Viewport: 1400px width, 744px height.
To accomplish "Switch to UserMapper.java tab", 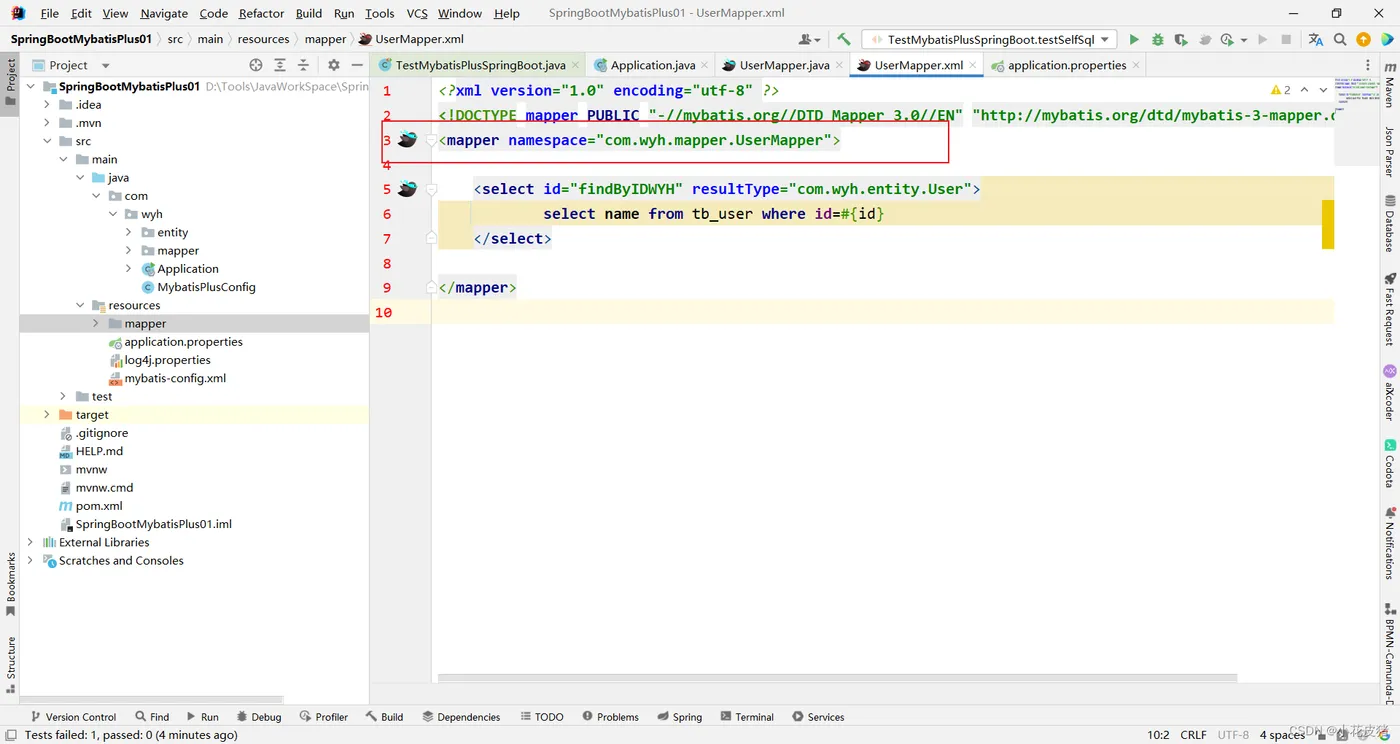I will [x=784, y=65].
